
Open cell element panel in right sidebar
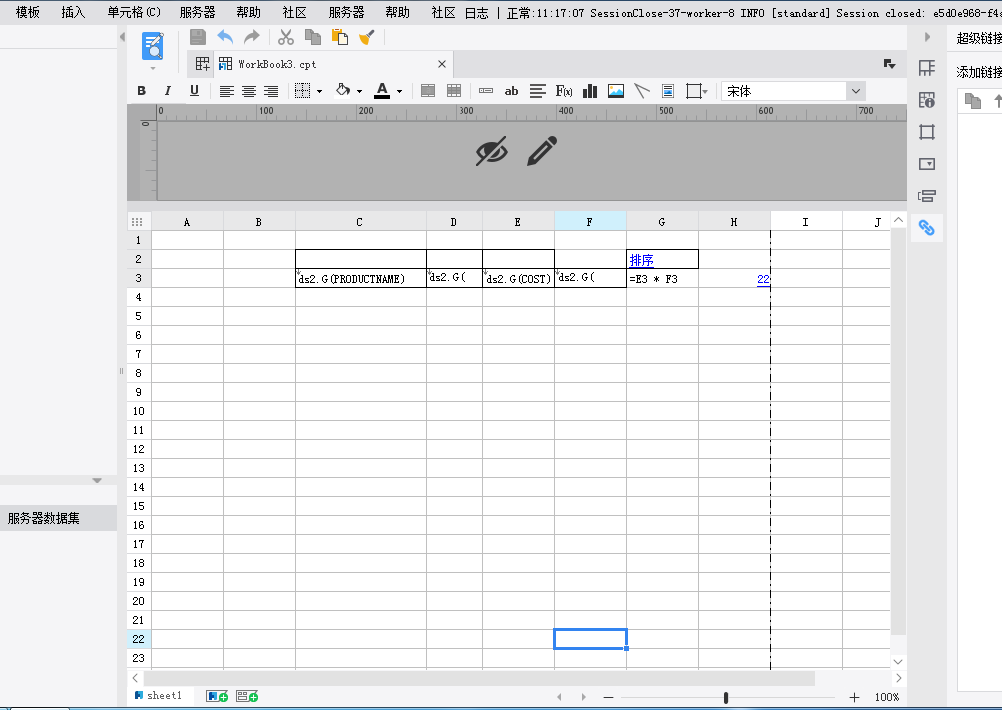[x=927, y=68]
